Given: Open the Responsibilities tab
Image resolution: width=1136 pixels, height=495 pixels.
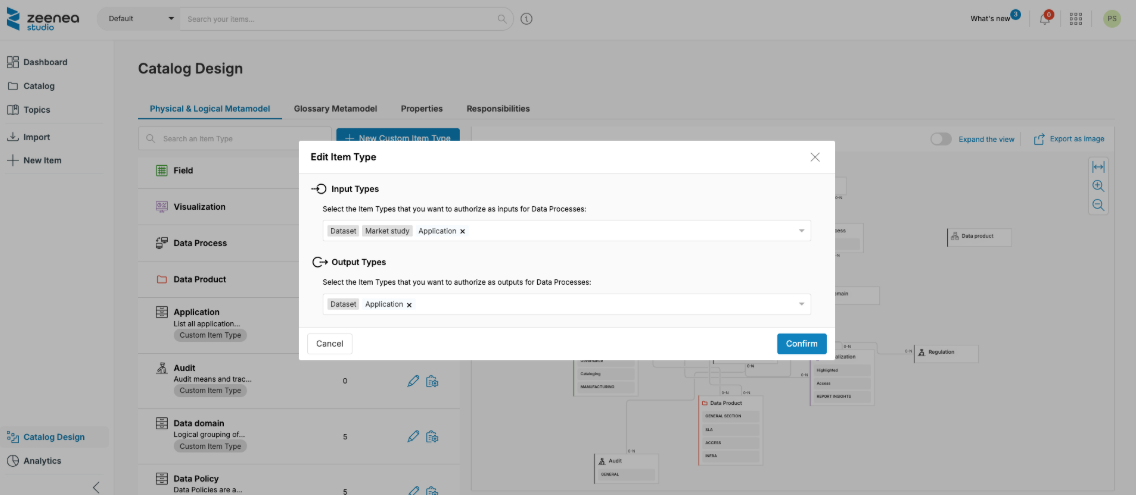Looking at the screenshot, I should [498, 108].
